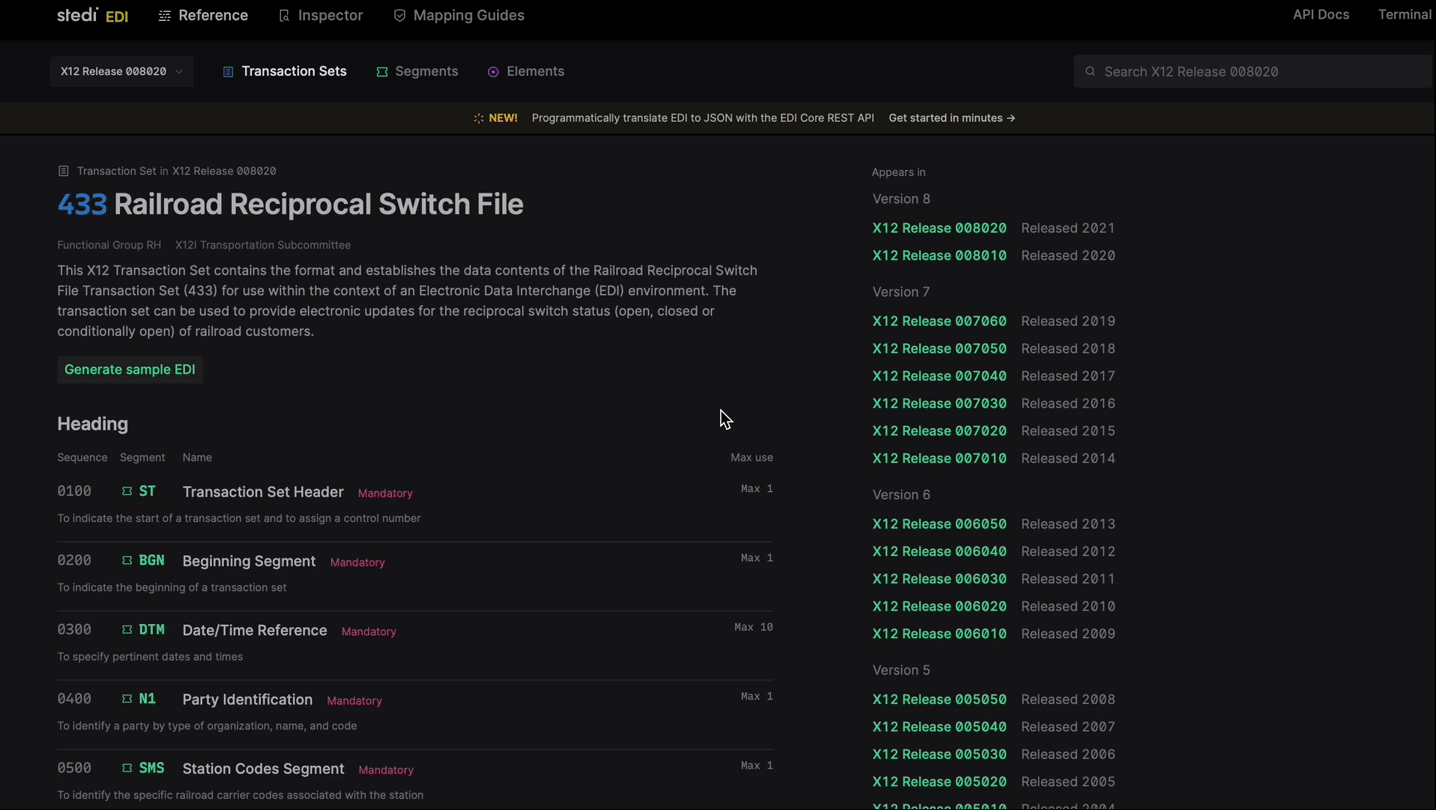Open the Inspector section

click(x=320, y=16)
